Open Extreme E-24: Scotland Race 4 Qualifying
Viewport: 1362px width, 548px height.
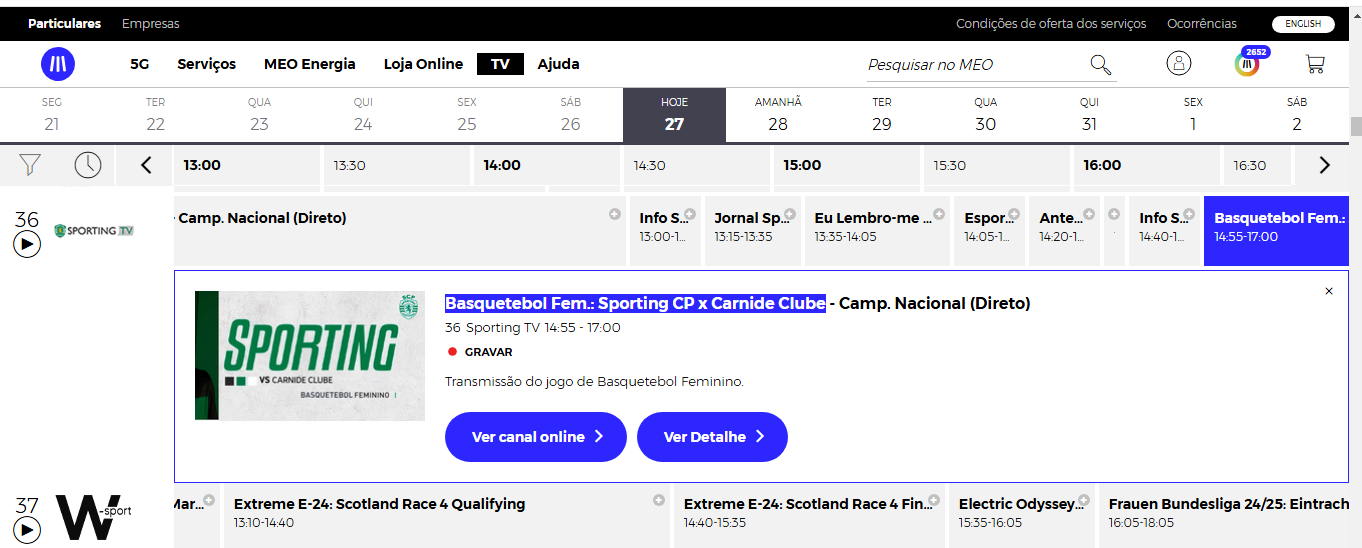coord(447,518)
